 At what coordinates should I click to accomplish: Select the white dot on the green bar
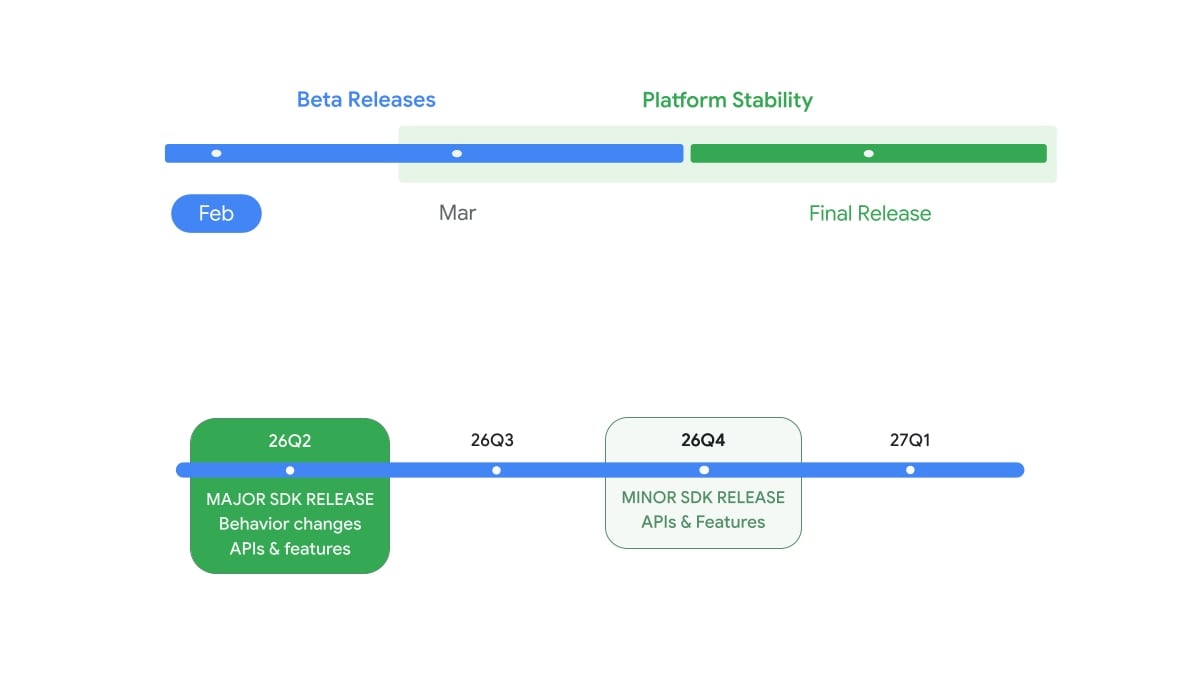(x=868, y=153)
